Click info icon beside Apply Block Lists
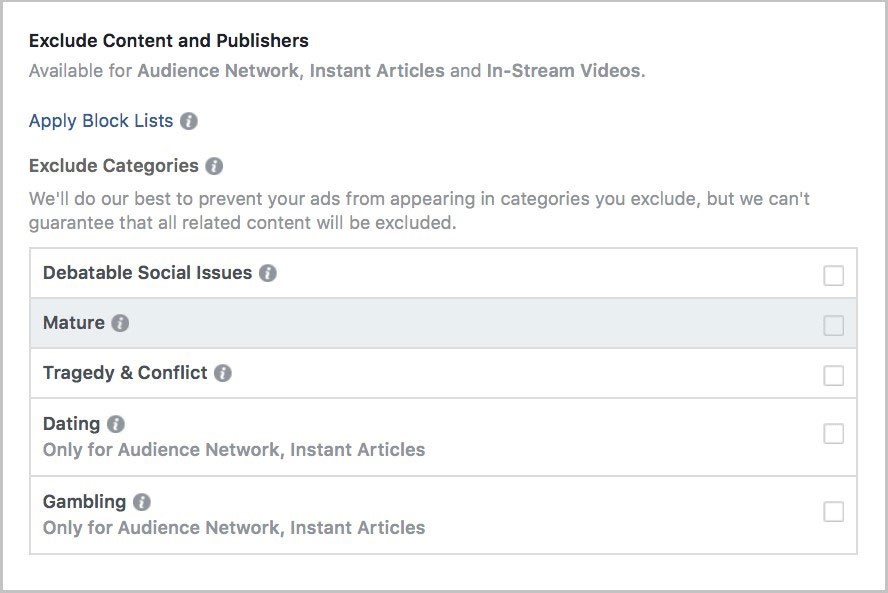 tap(189, 121)
